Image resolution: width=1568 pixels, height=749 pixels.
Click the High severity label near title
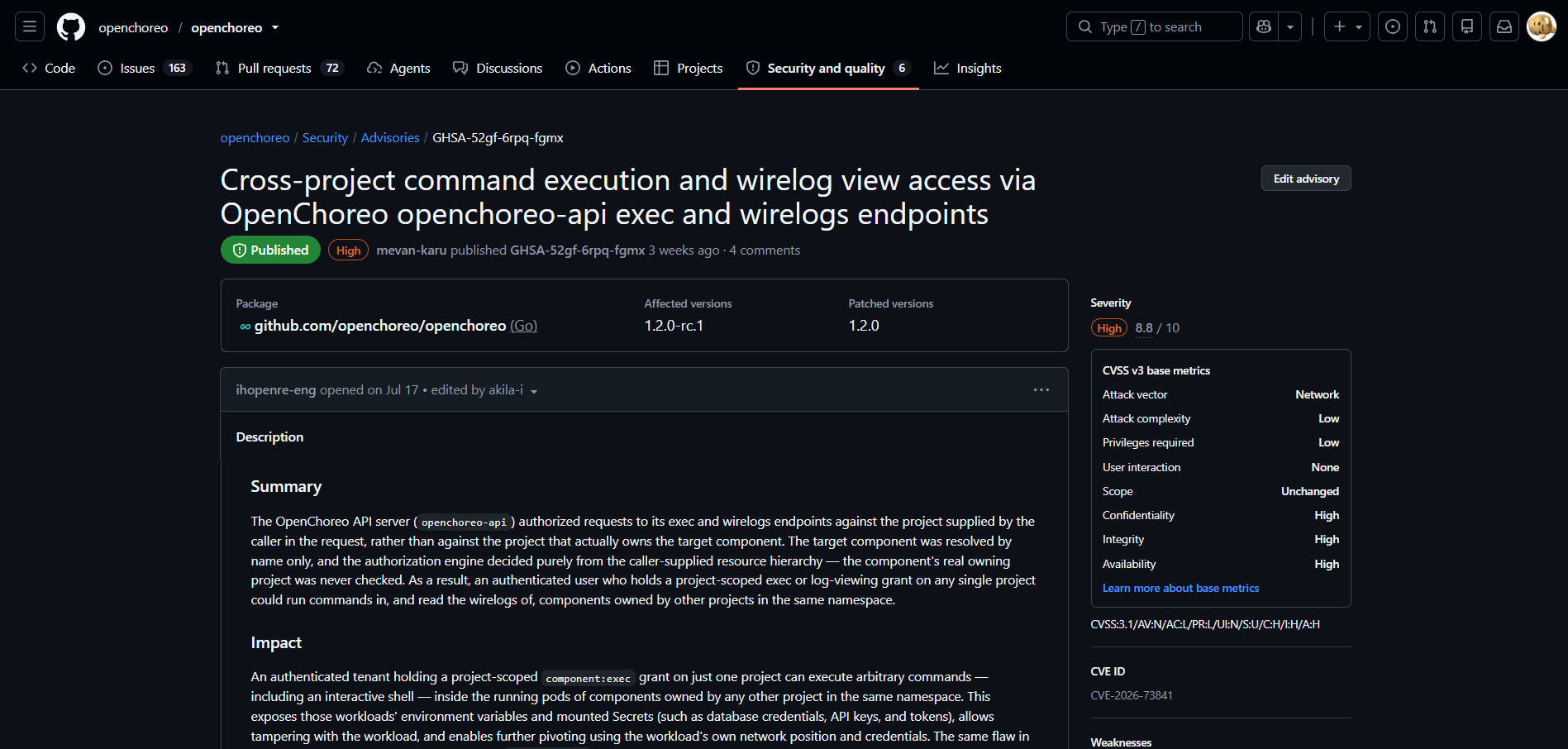click(348, 250)
